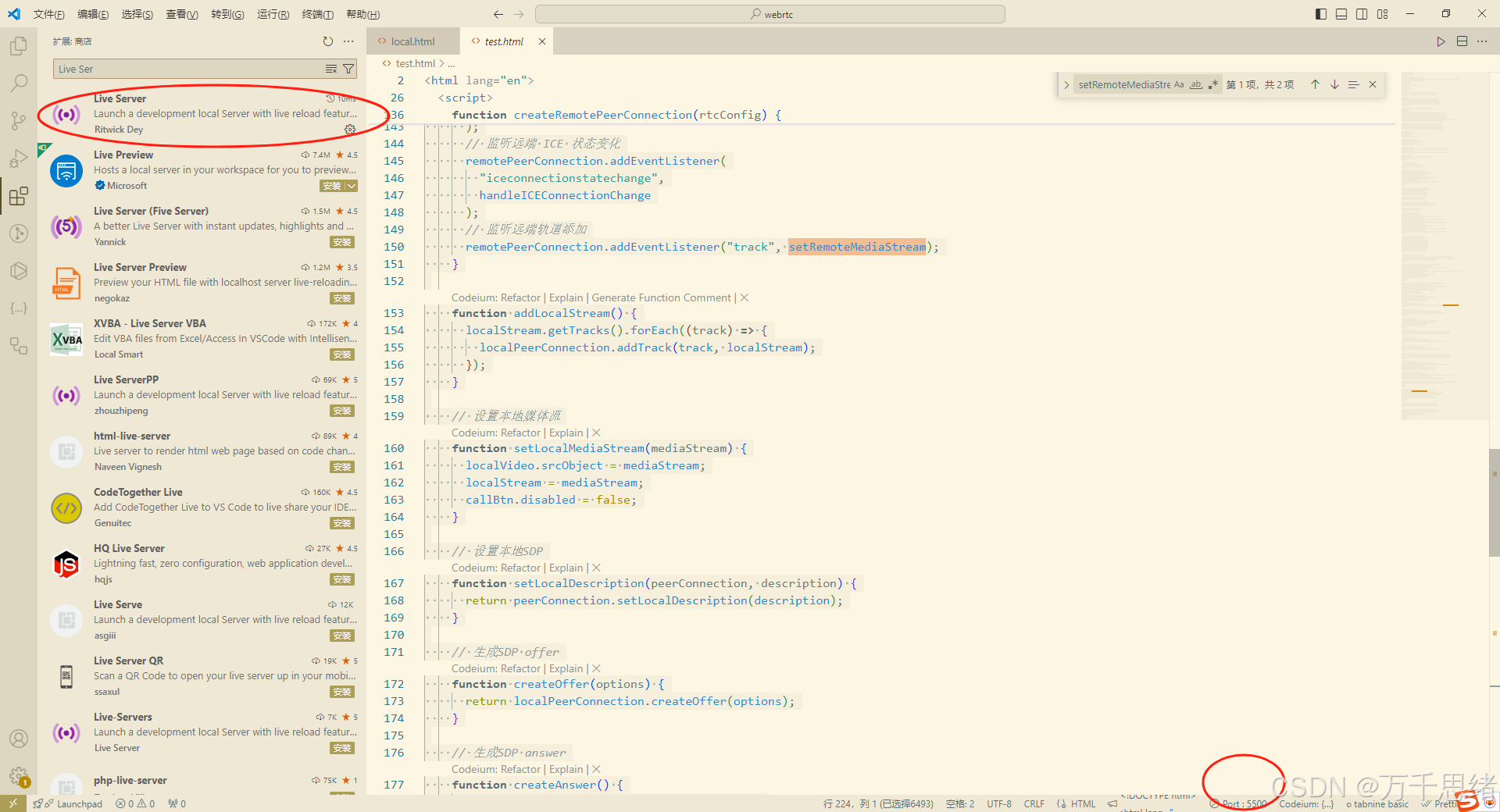Open Live Preview install dropdown arrow

coord(352,186)
